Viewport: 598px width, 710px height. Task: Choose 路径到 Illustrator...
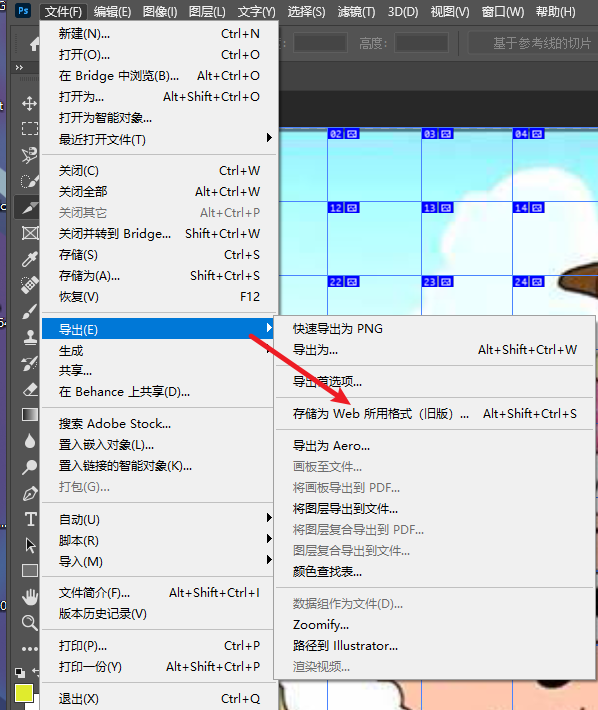pyautogui.click(x=435, y=645)
